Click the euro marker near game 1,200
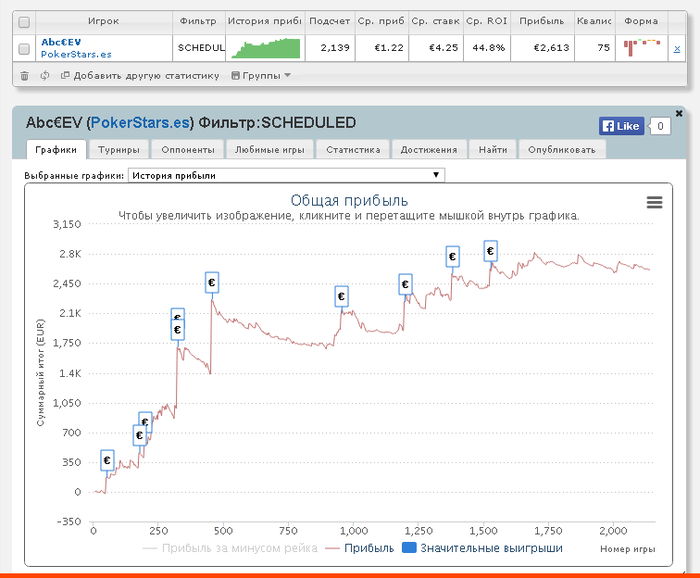The width and height of the screenshot is (700, 578). click(x=405, y=284)
